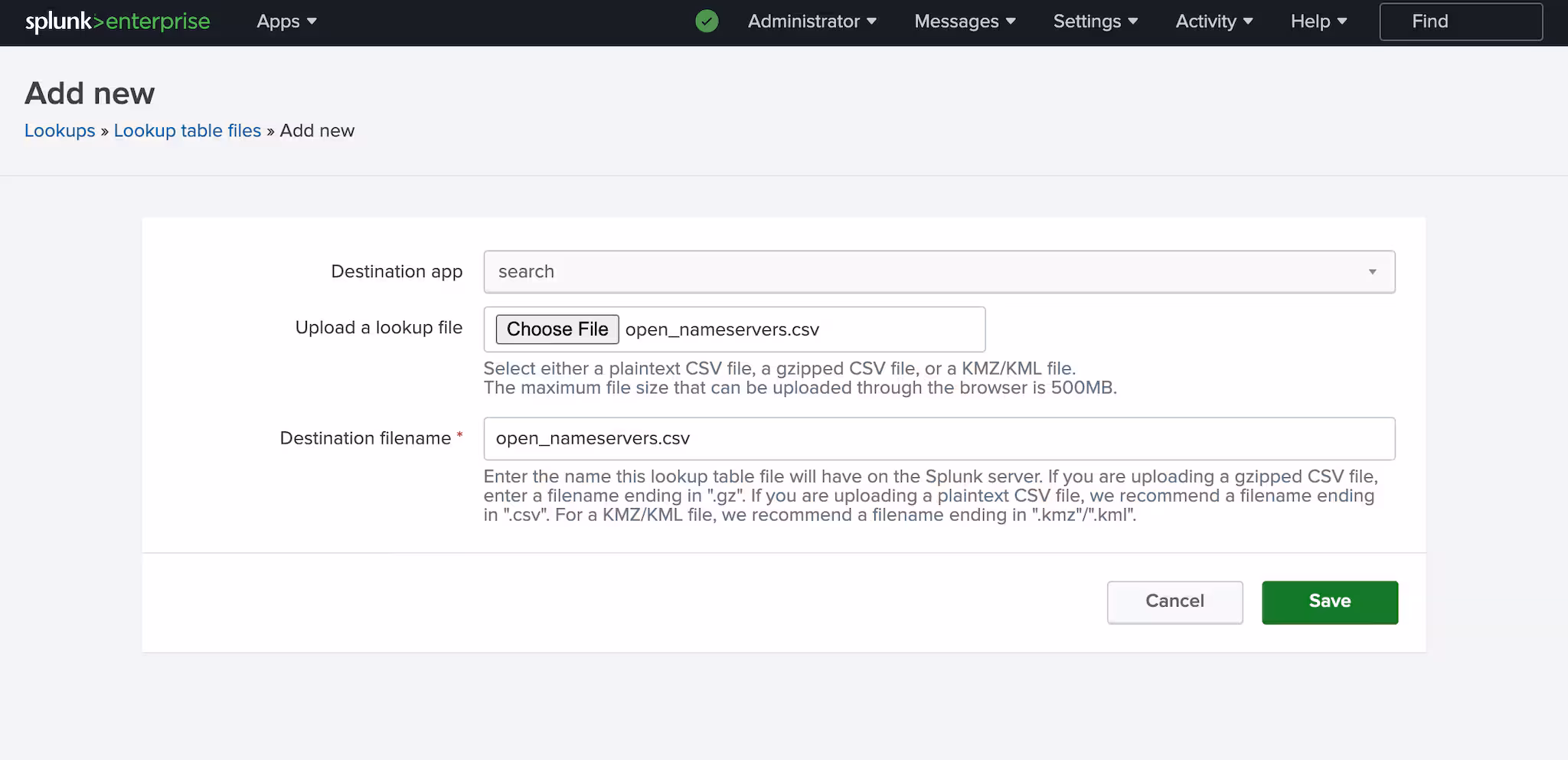Open the Destination app select box
Image resolution: width=1568 pixels, height=760 pixels.
pos(939,272)
